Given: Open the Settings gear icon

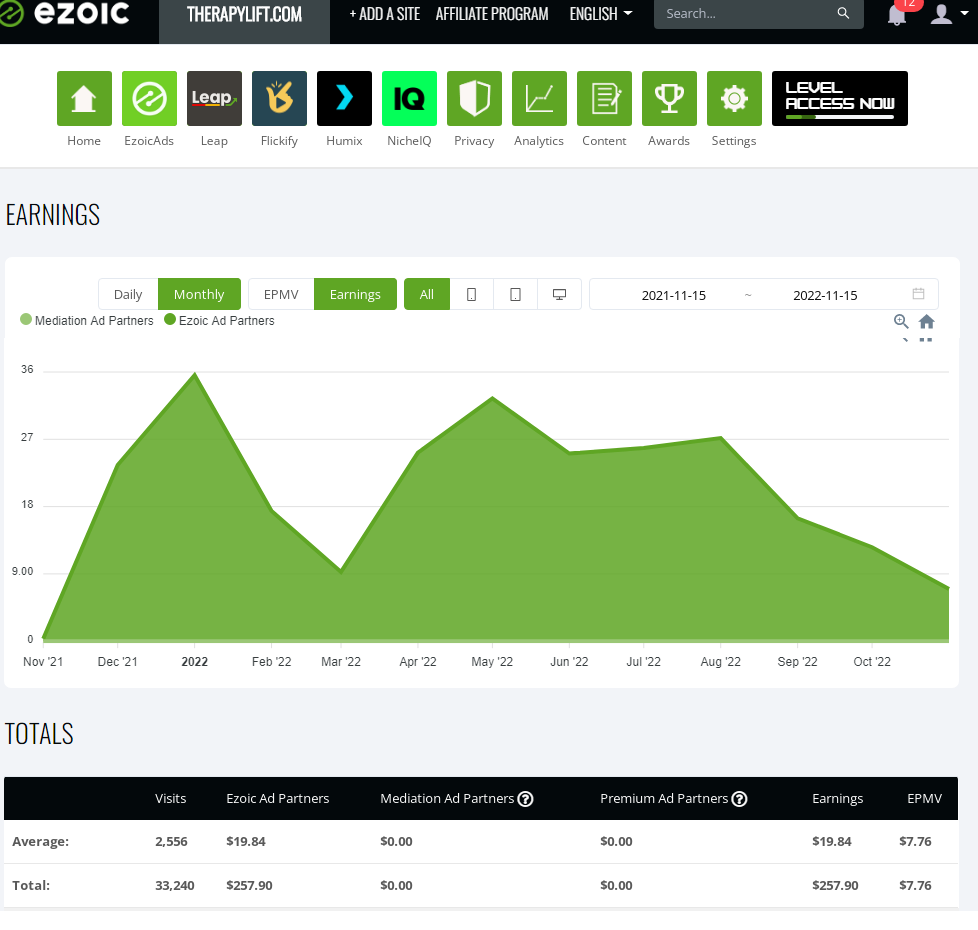Looking at the screenshot, I should 734,99.
